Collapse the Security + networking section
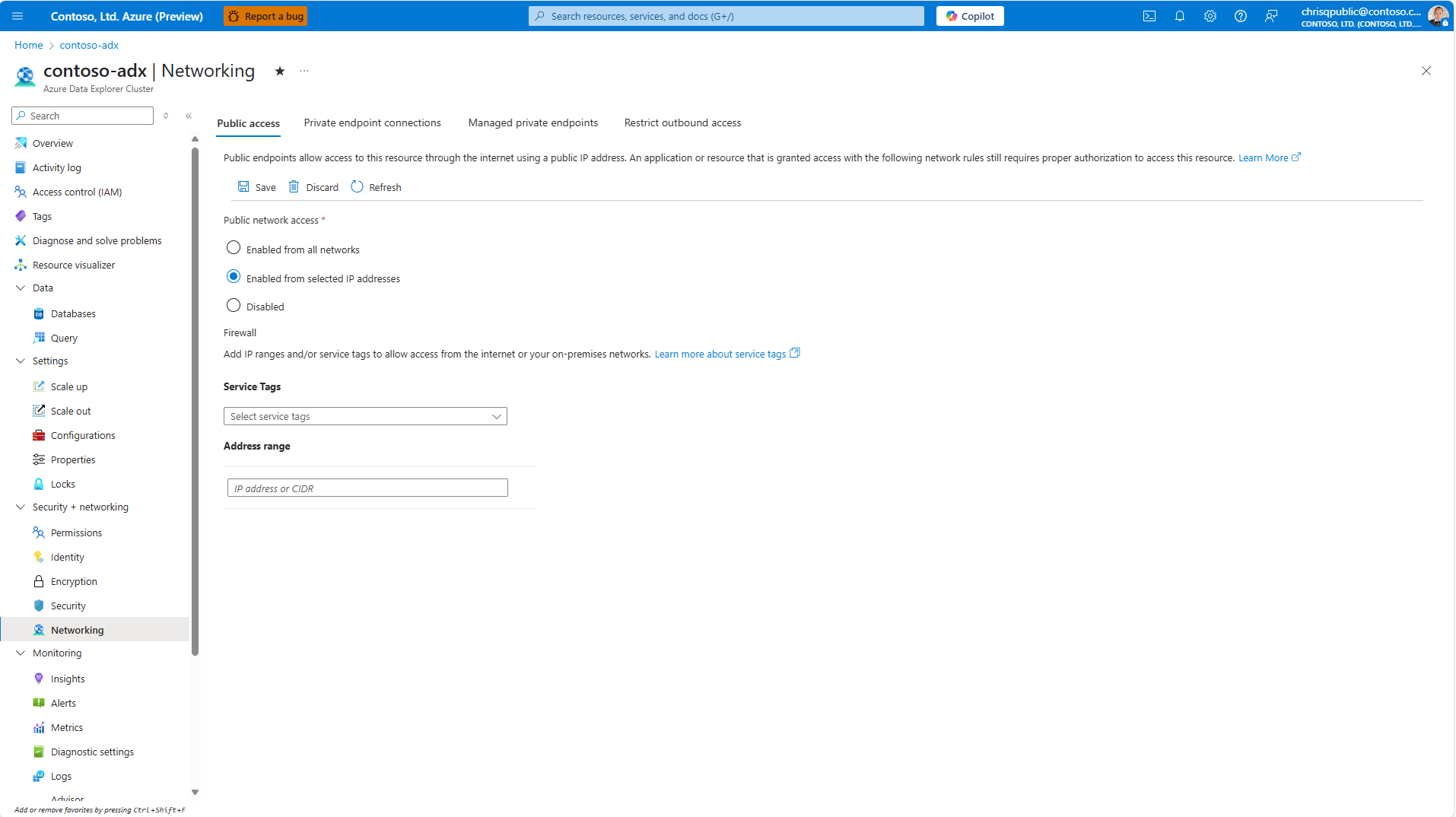Viewport: 1456px width, 817px height. pyautogui.click(x=20, y=506)
